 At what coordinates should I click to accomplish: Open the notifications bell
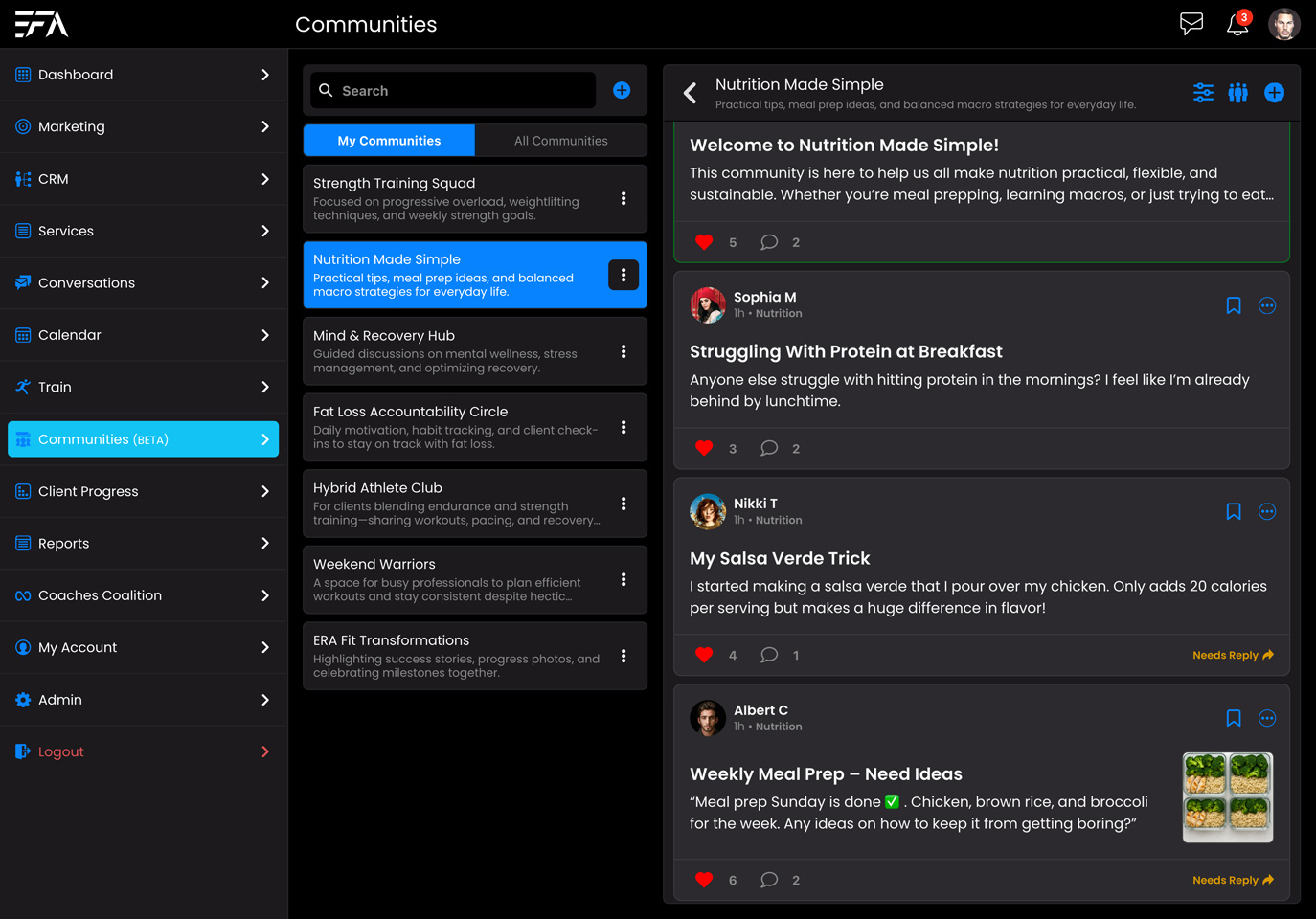click(x=1237, y=24)
